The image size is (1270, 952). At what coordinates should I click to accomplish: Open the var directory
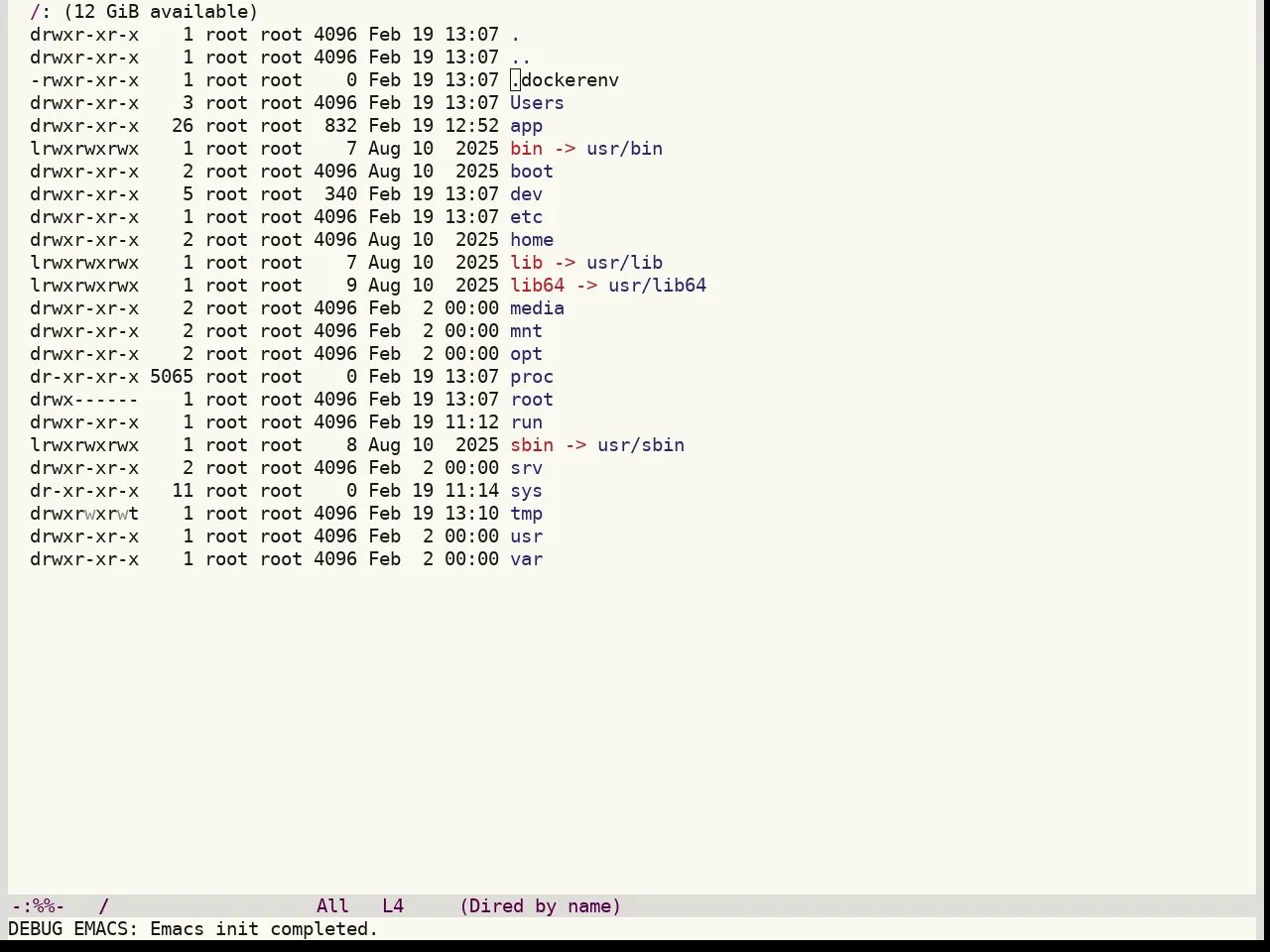(x=526, y=559)
